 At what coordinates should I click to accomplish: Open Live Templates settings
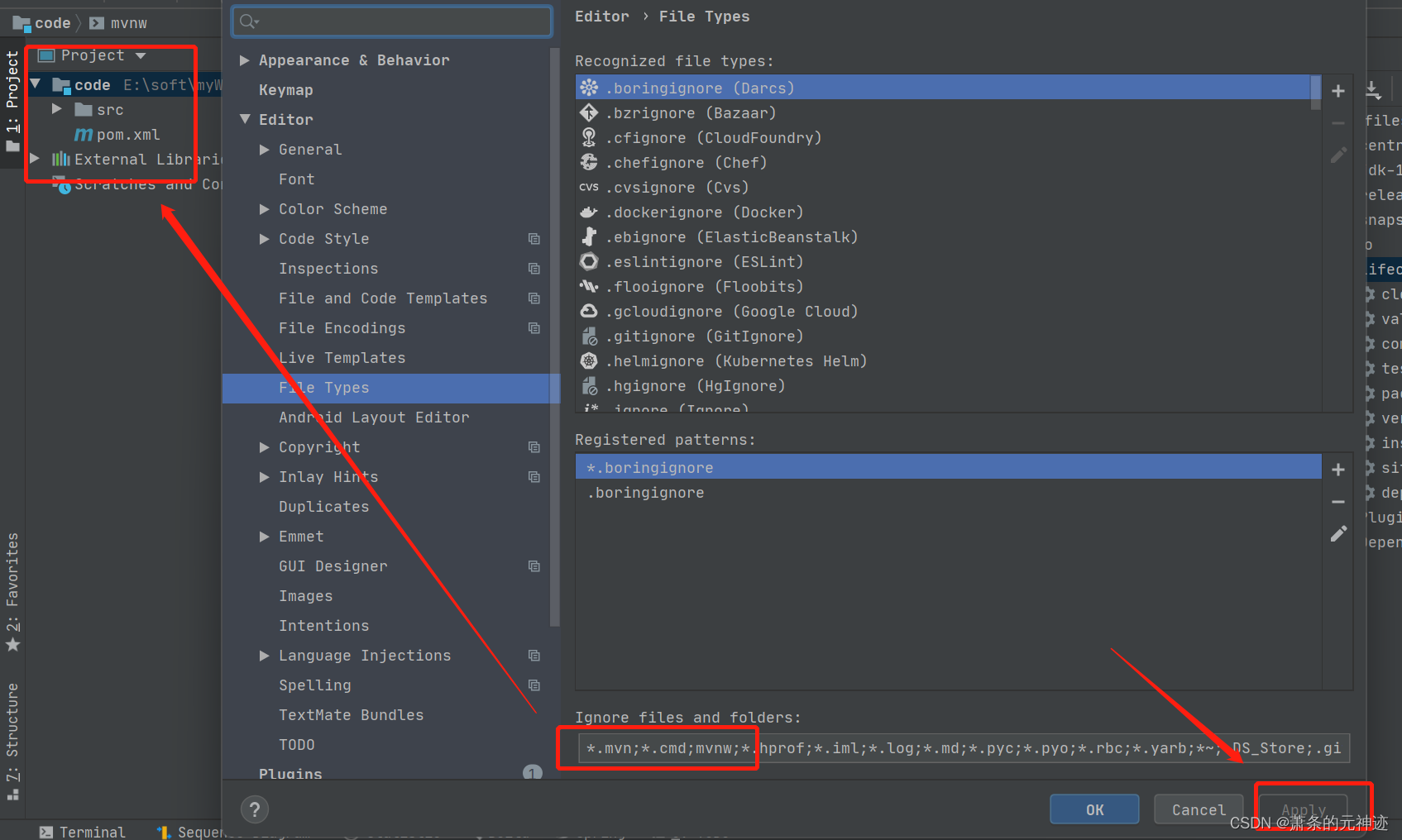(342, 358)
